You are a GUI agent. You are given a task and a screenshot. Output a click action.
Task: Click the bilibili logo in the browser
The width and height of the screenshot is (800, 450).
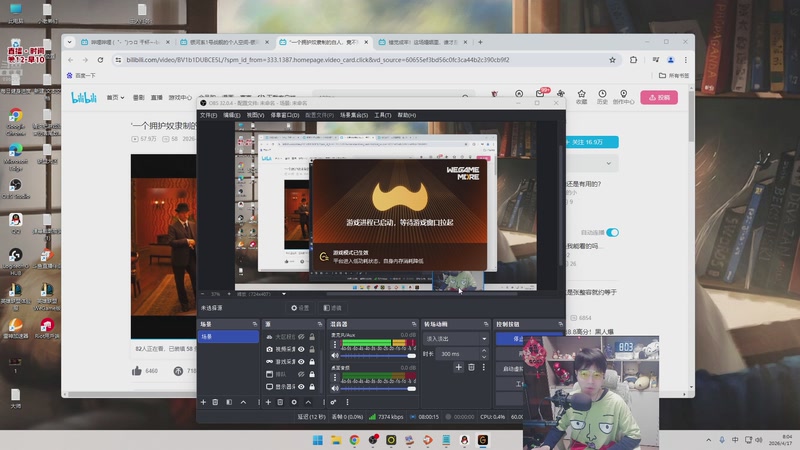pyautogui.click(x=84, y=97)
